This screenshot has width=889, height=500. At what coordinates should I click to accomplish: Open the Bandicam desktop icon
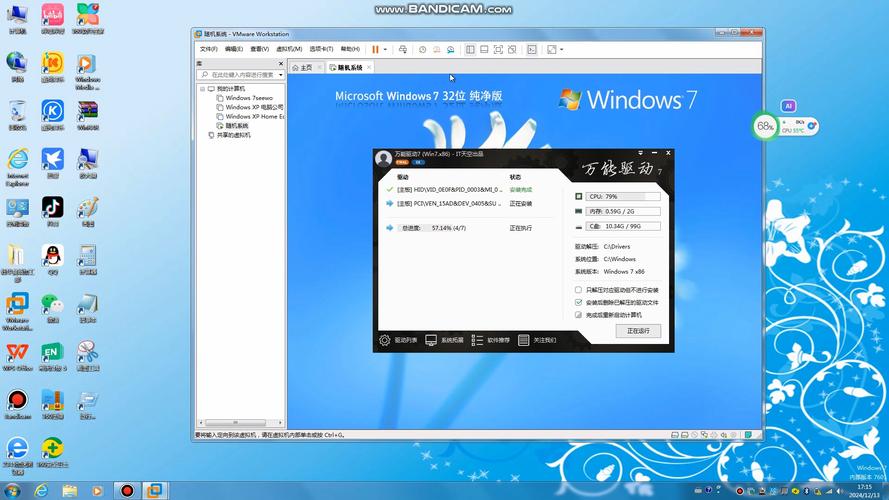click(x=18, y=404)
